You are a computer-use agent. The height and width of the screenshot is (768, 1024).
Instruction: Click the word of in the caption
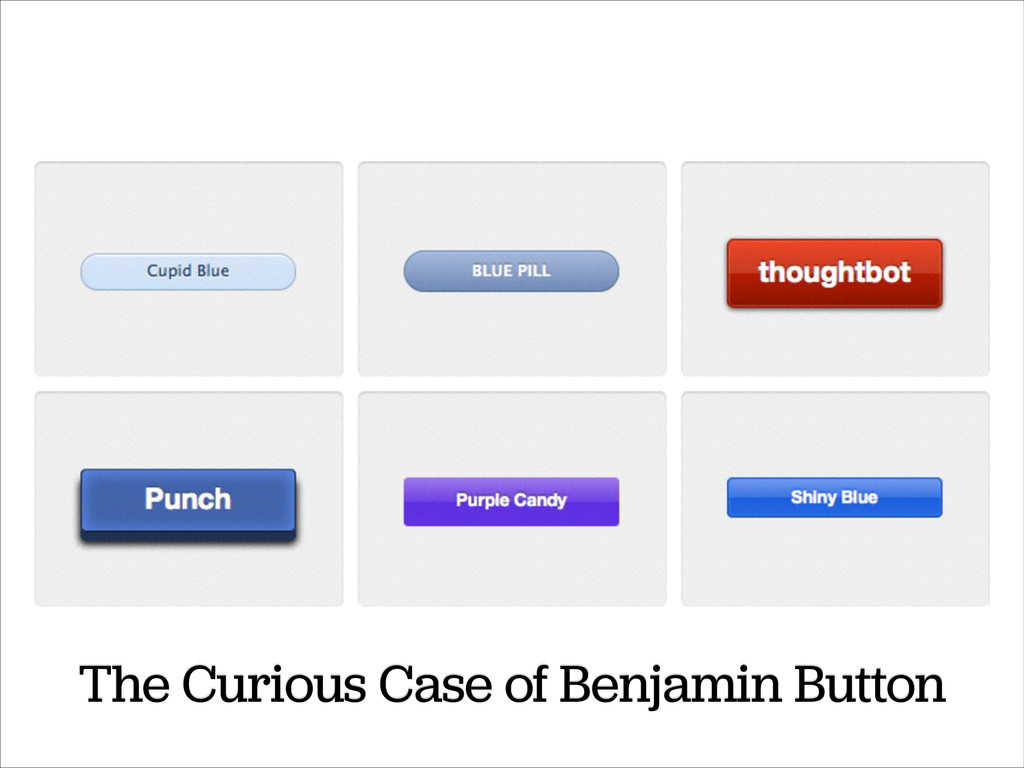pyautogui.click(x=526, y=684)
